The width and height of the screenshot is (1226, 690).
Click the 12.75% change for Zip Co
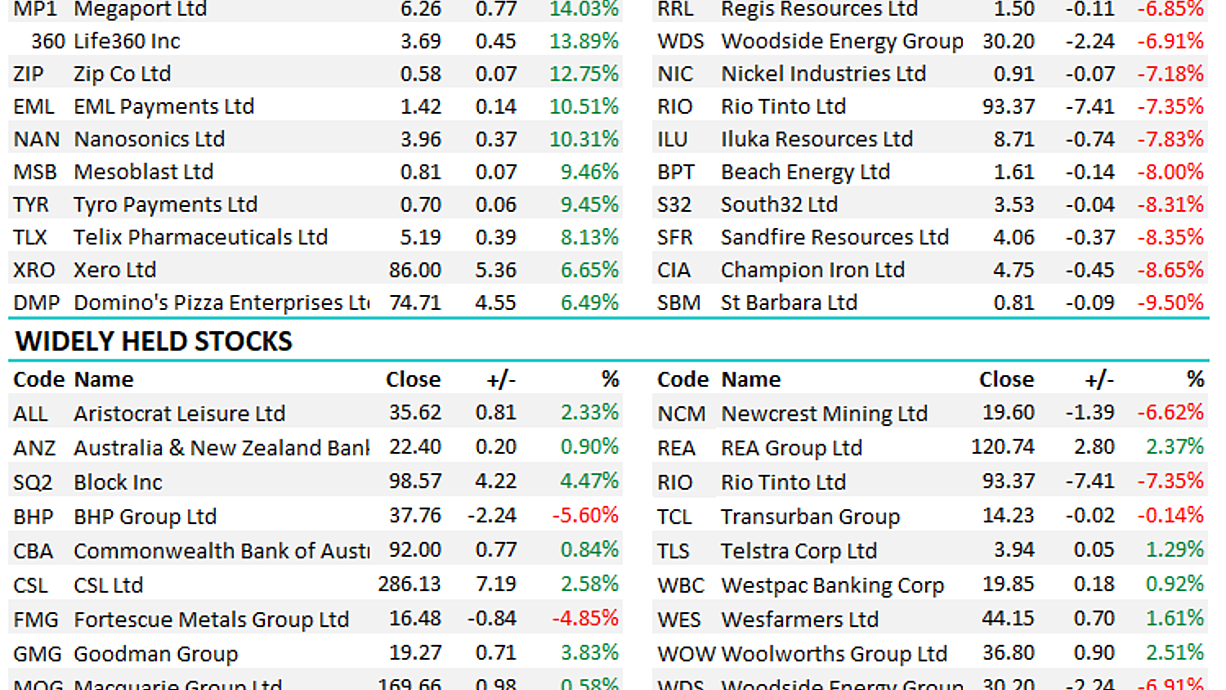584,74
